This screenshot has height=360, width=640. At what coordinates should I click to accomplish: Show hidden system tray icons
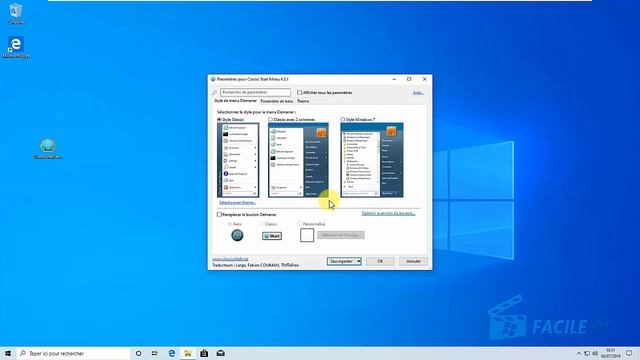coord(578,353)
